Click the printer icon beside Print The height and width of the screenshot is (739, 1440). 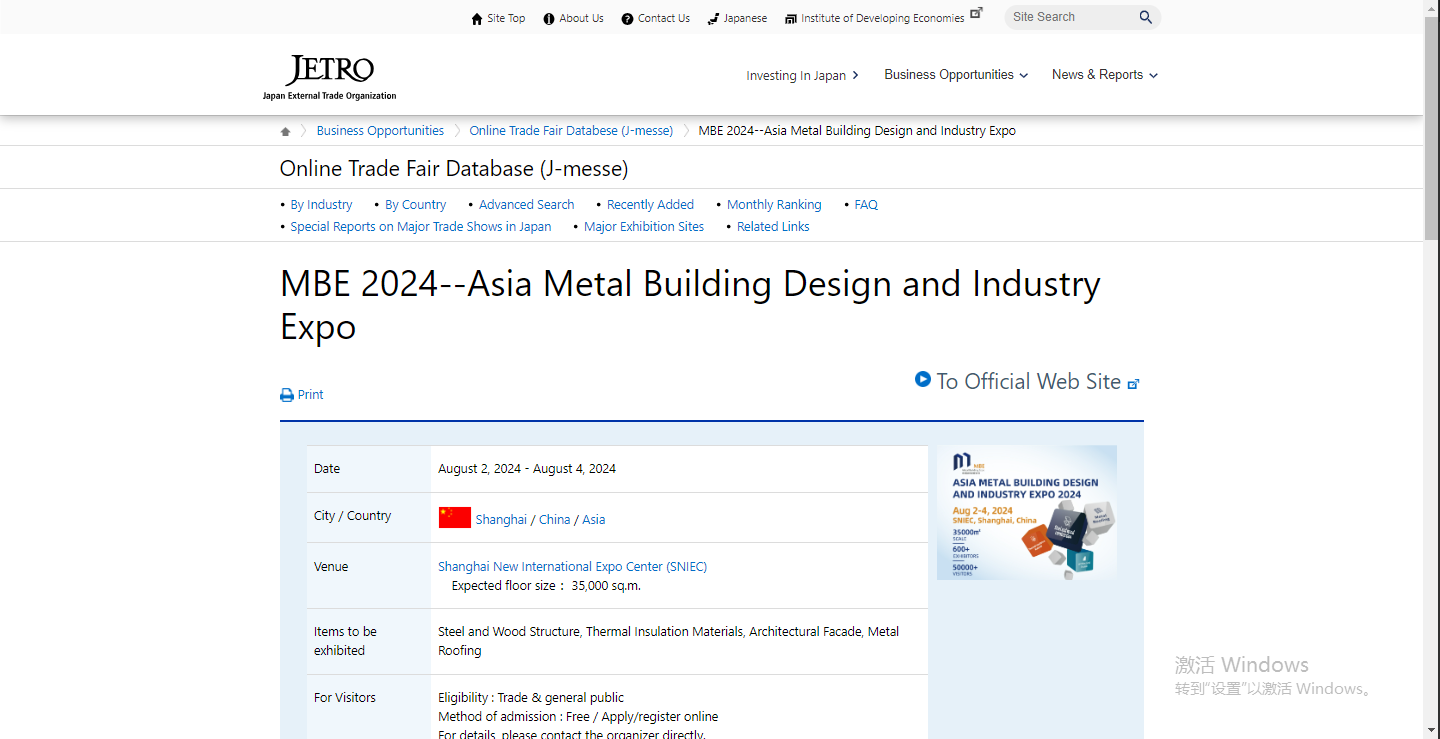[287, 395]
